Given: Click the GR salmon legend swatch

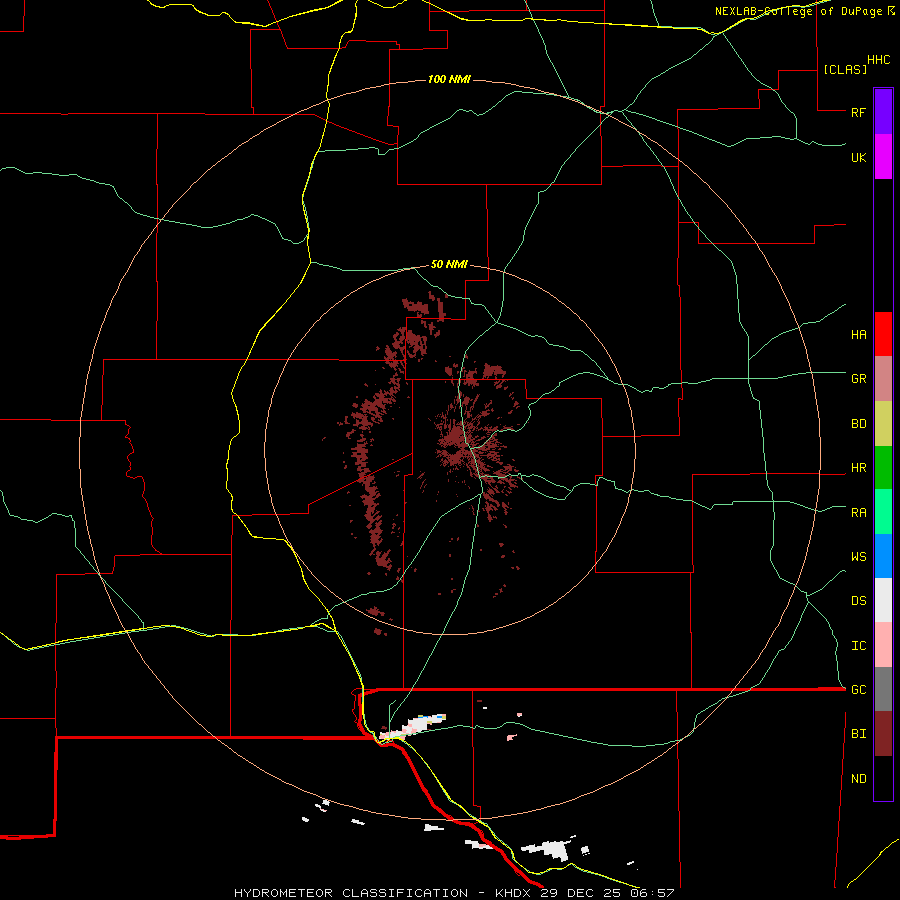Looking at the screenshot, I should coord(883,379).
